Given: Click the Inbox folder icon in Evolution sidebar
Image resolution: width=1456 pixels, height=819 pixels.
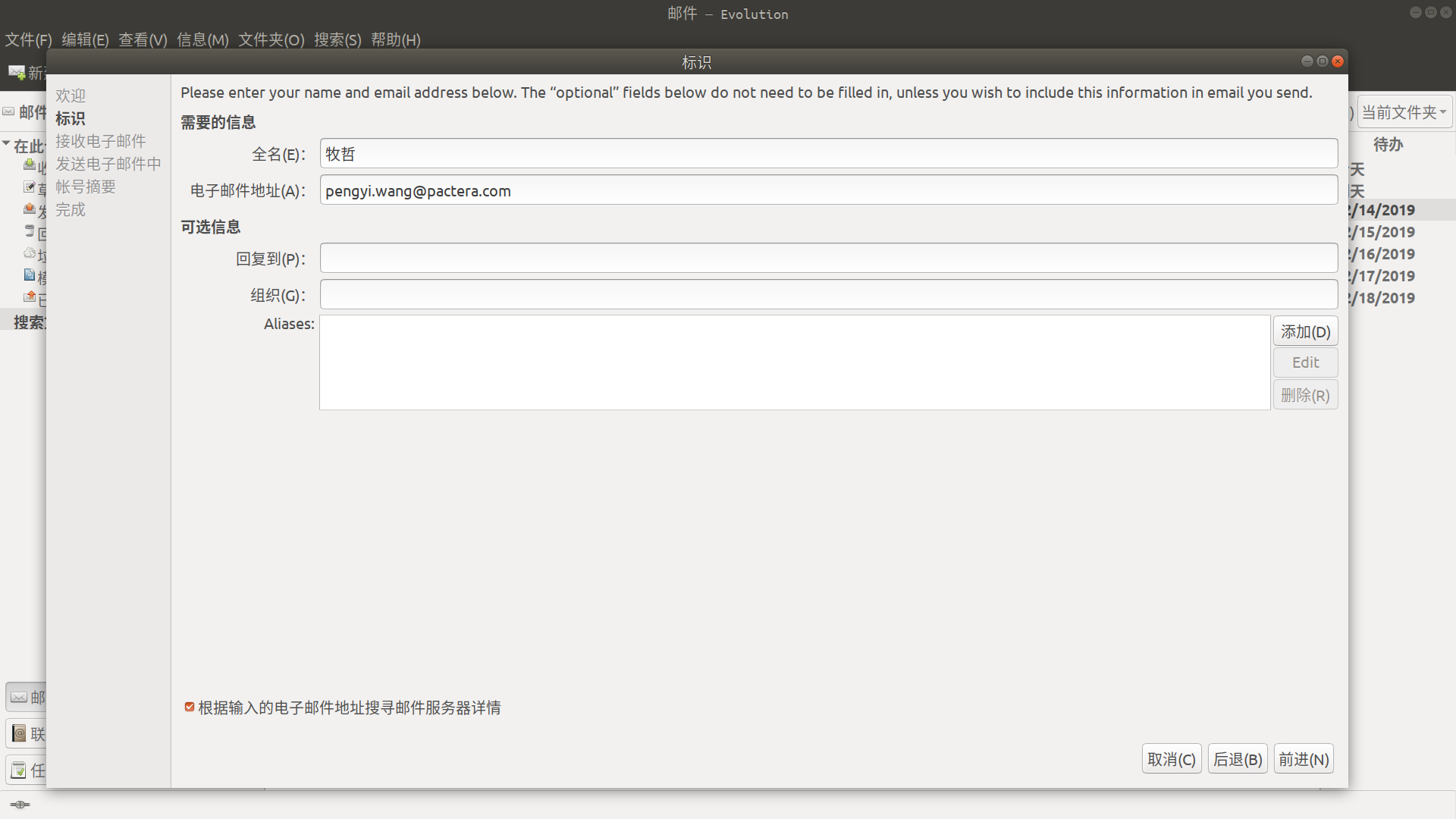Looking at the screenshot, I should pyautogui.click(x=30, y=165).
